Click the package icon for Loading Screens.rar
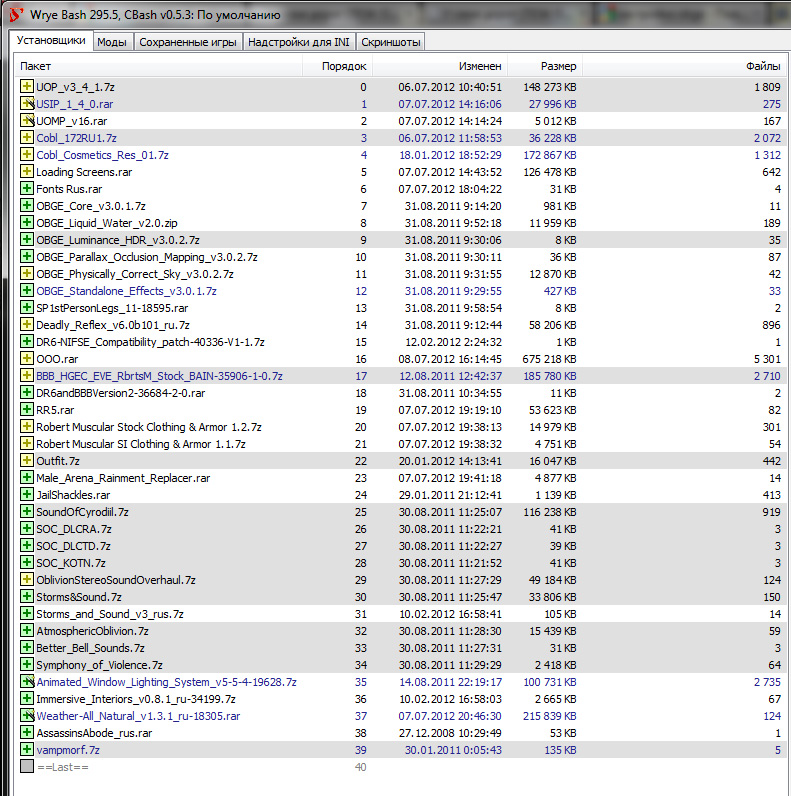This screenshot has width=791, height=796. [27, 172]
